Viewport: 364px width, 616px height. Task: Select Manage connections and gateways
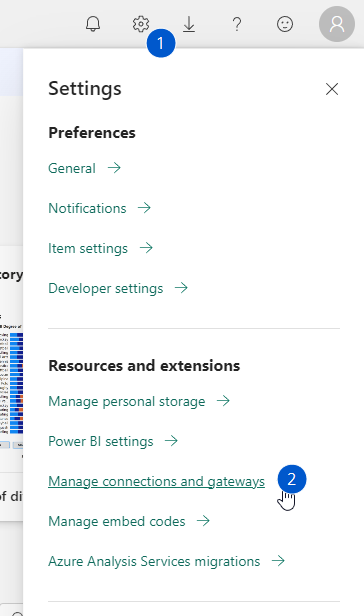[x=156, y=482]
